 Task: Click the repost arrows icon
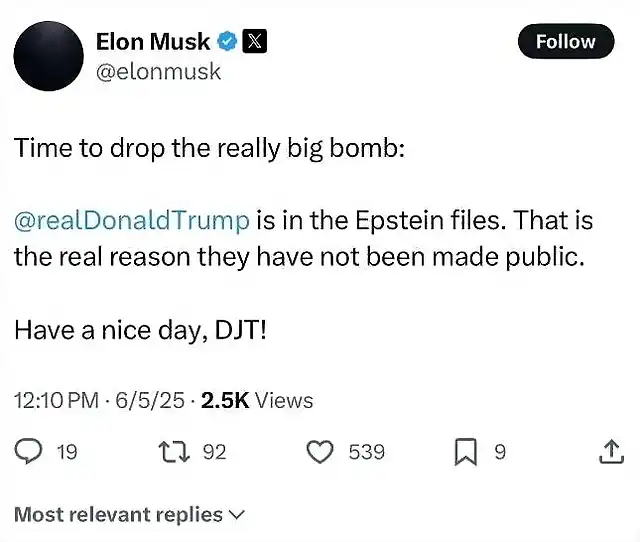coord(174,452)
